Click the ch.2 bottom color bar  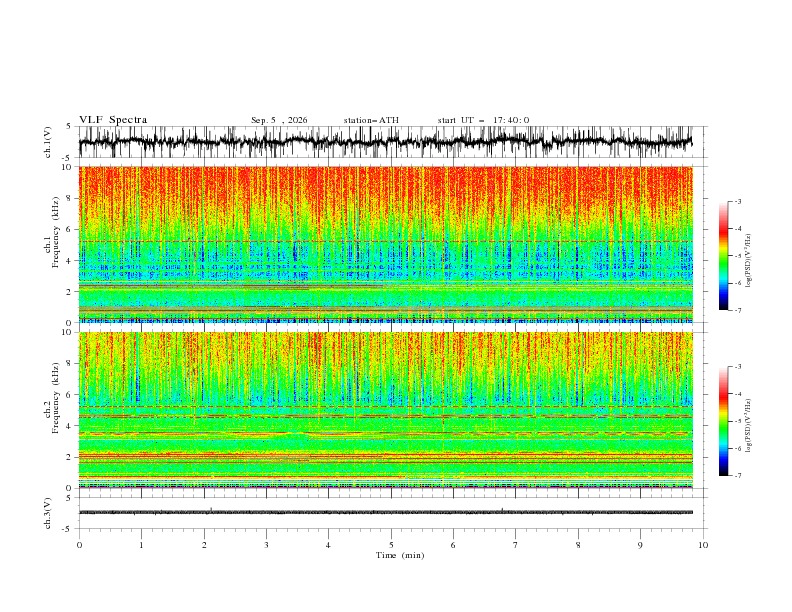pos(724,421)
